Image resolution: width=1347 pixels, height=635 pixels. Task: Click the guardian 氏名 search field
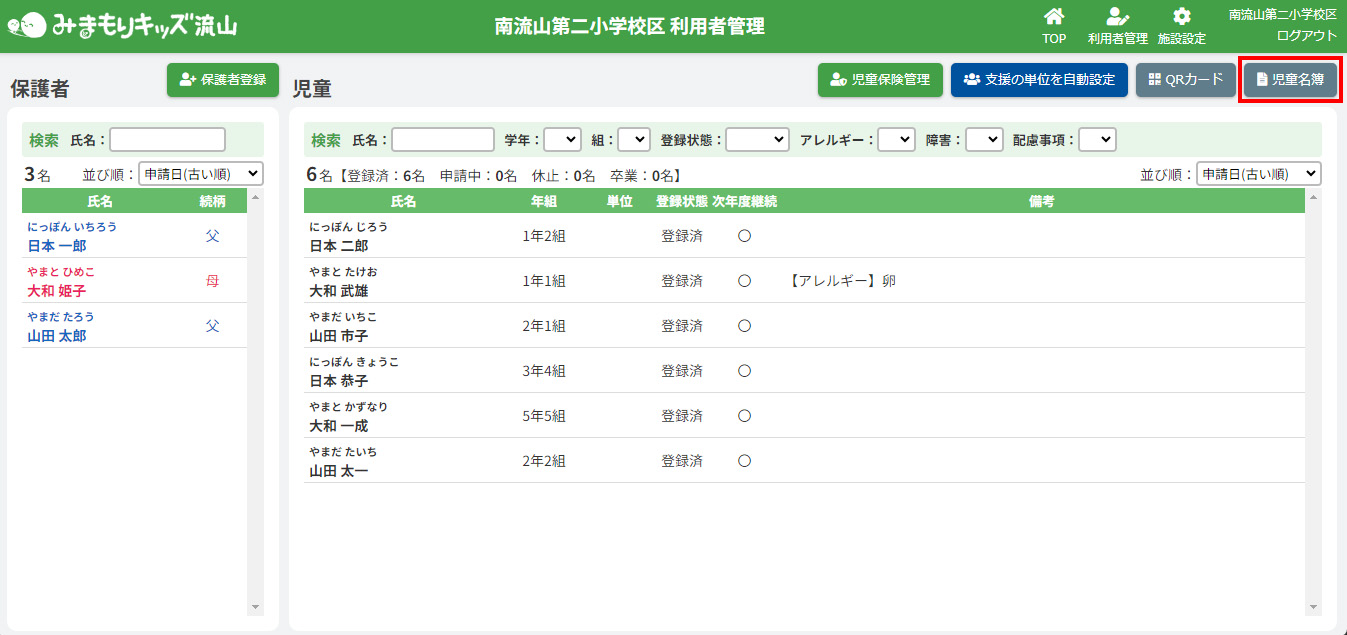[168, 140]
